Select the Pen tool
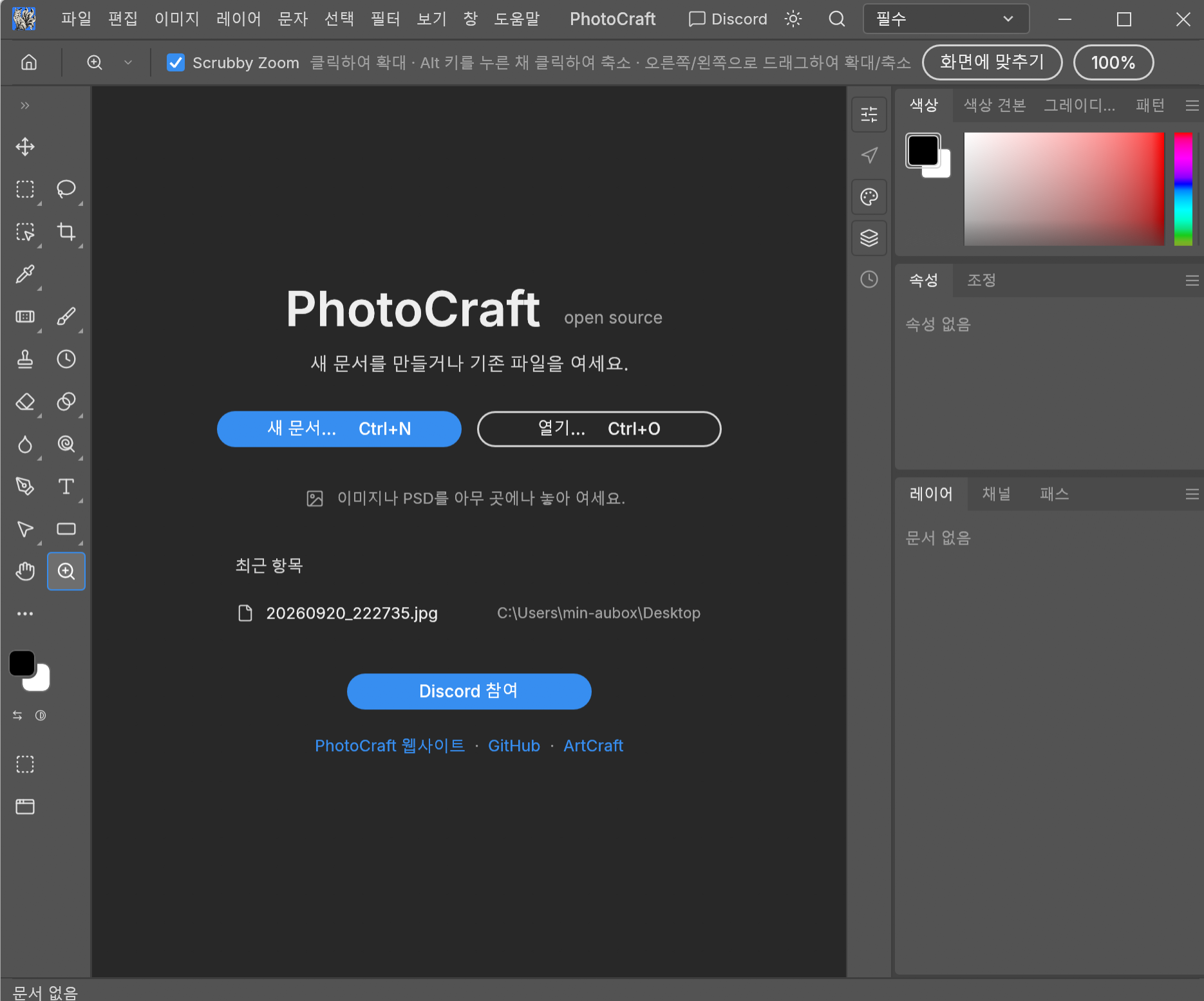 25,487
